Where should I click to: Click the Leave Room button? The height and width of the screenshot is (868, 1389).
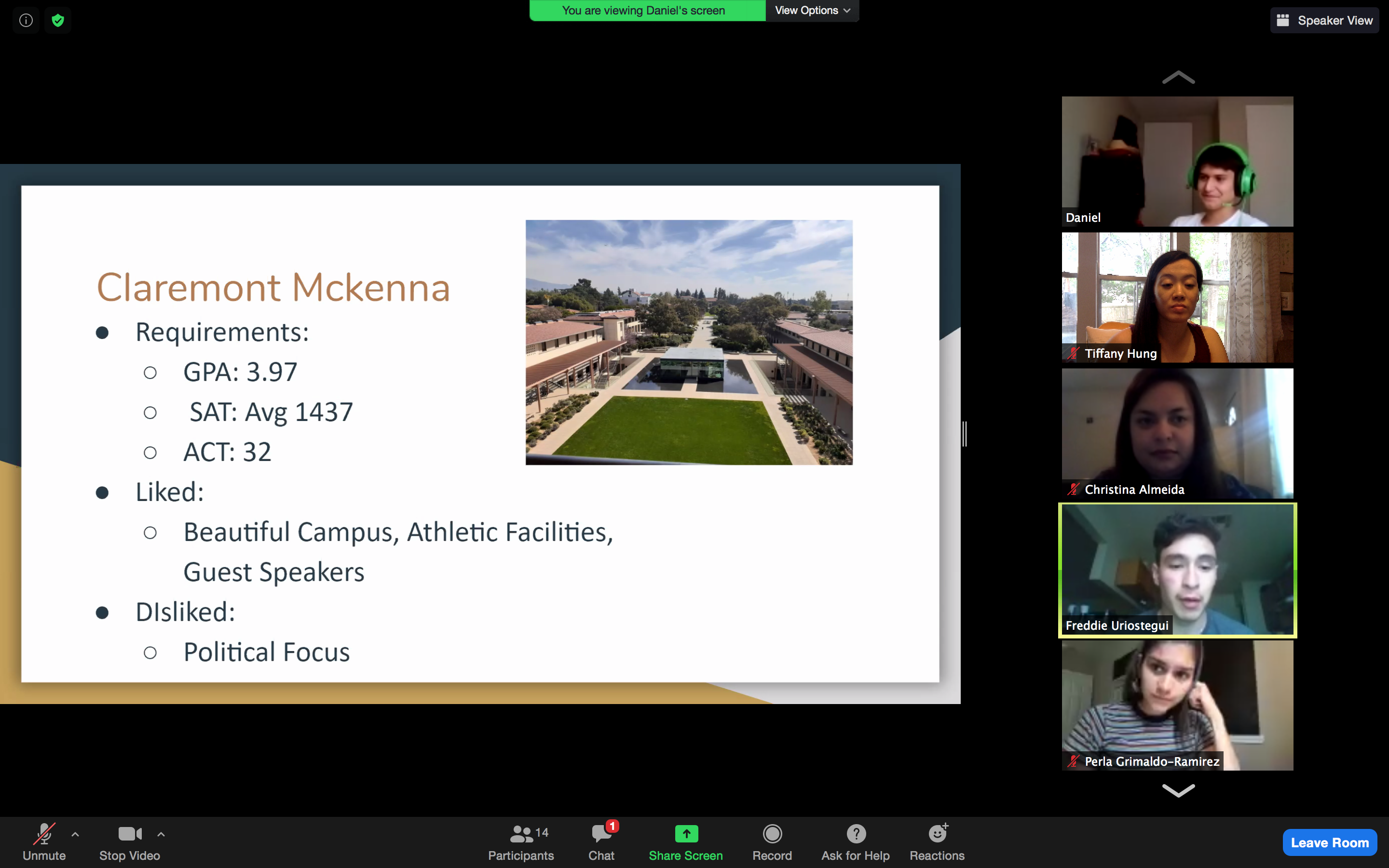point(1330,842)
